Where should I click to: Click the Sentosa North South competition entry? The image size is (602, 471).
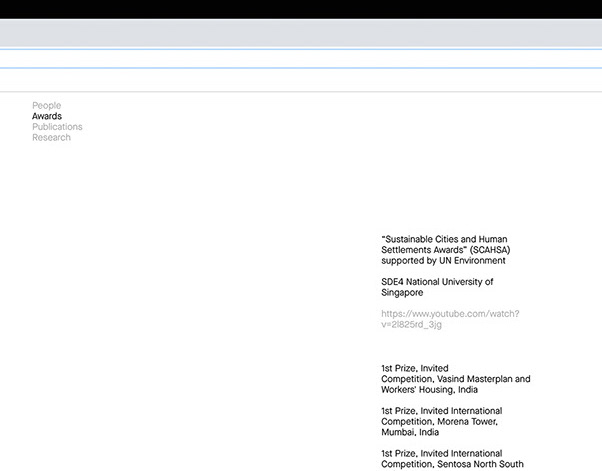[452, 459]
